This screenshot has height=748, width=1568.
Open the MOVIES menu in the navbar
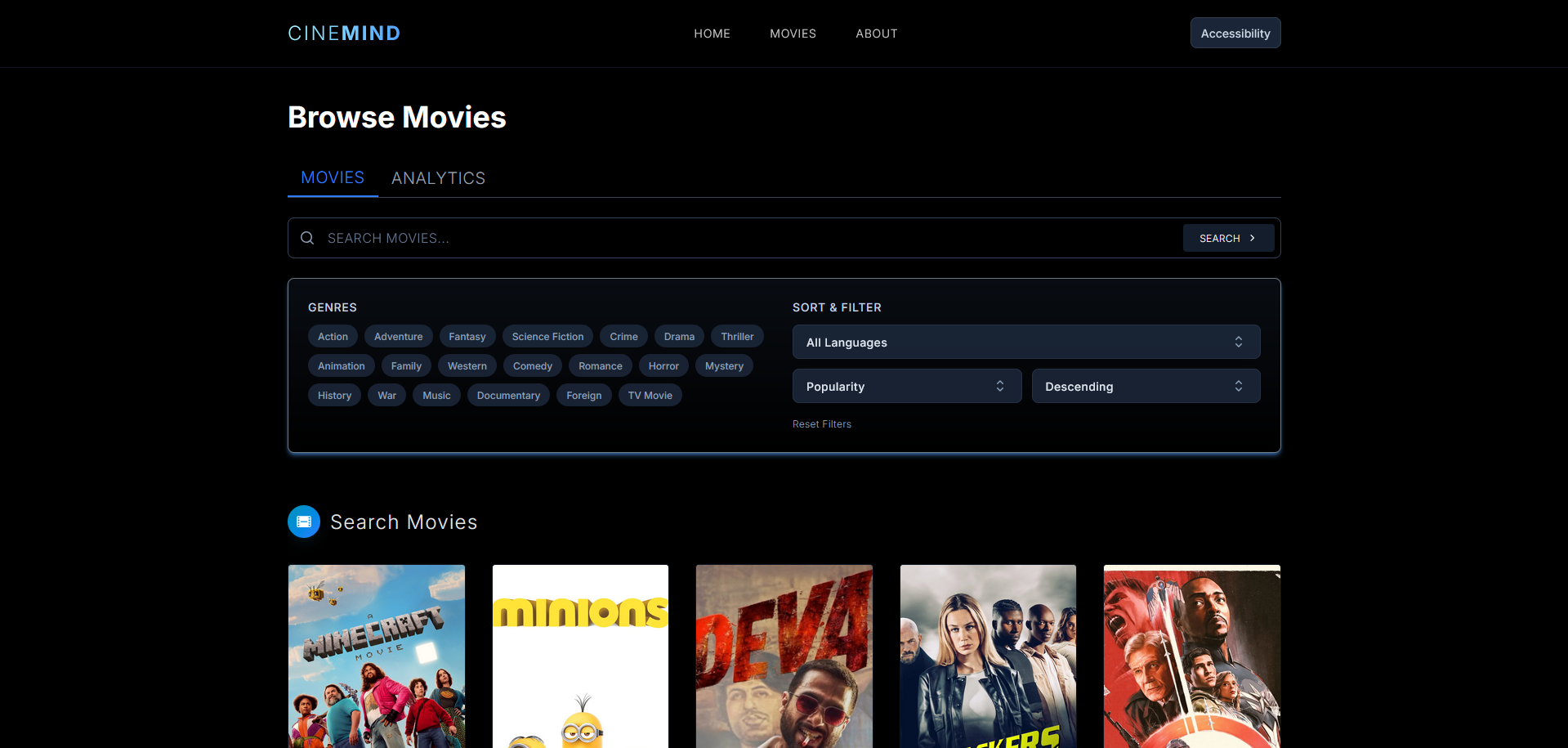click(x=793, y=34)
